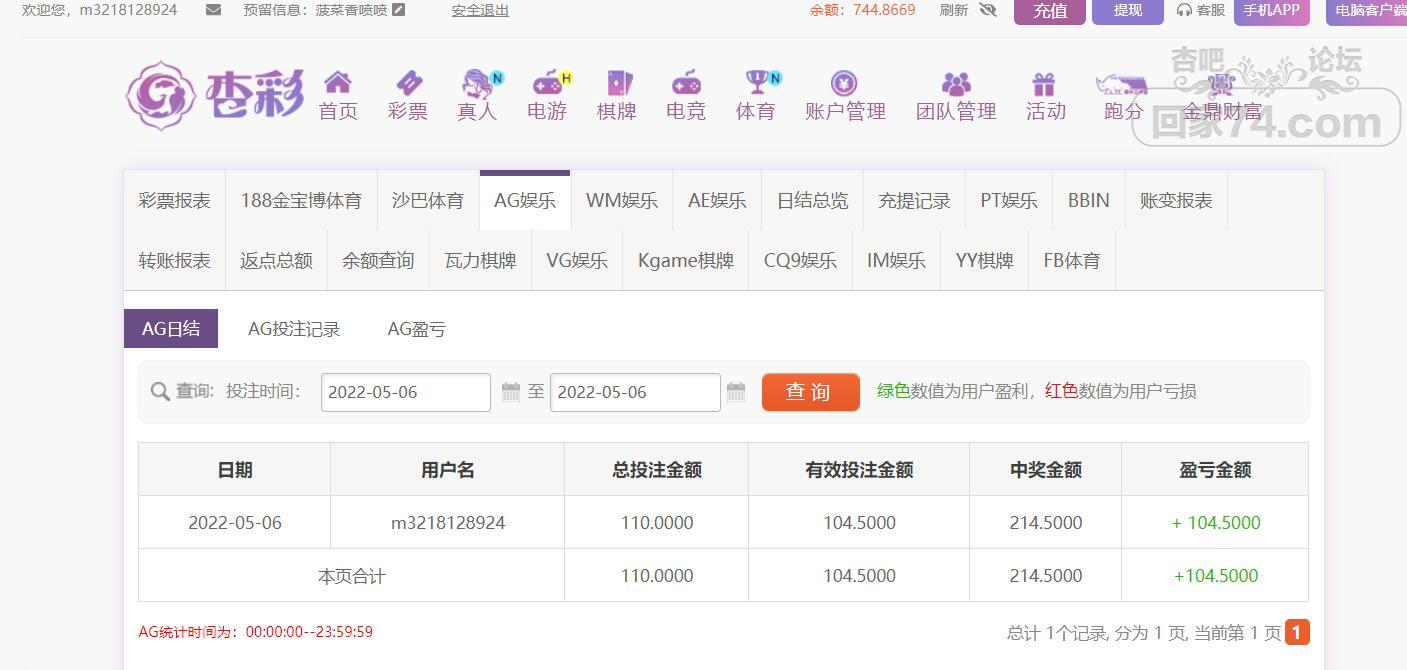1407x670 pixels.
Task: Click the balance amount 744.8669
Action: point(884,10)
